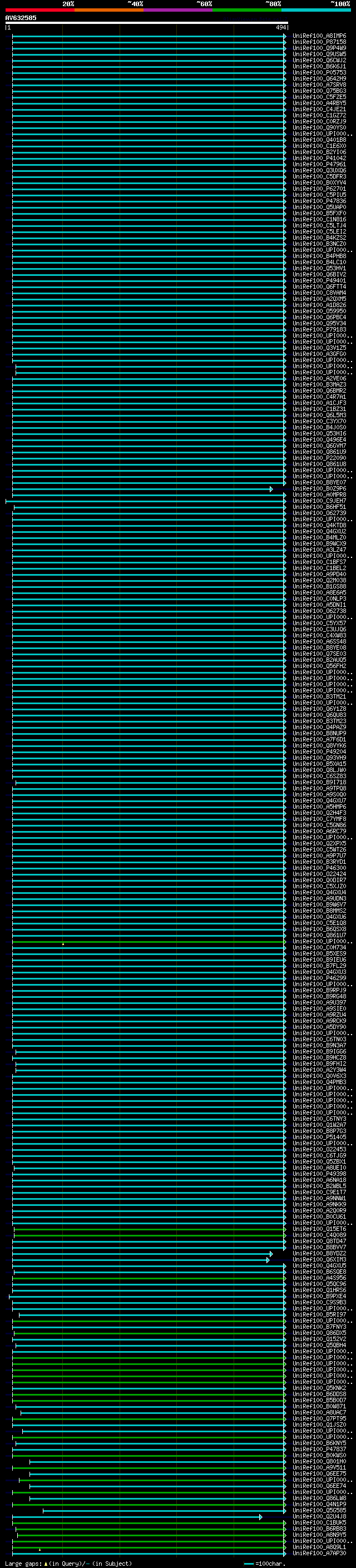
Task: Select the UniRef100_B6HF51 label
Action: 319,507
